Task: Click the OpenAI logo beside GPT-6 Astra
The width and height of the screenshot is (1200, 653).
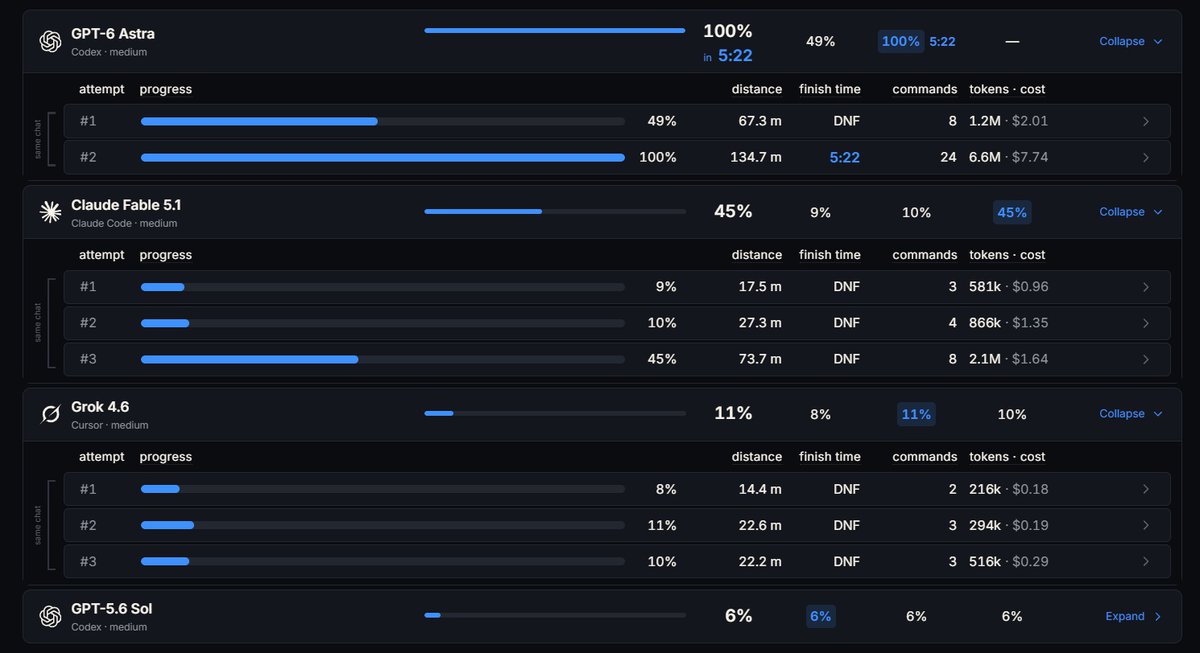Action: [50, 41]
